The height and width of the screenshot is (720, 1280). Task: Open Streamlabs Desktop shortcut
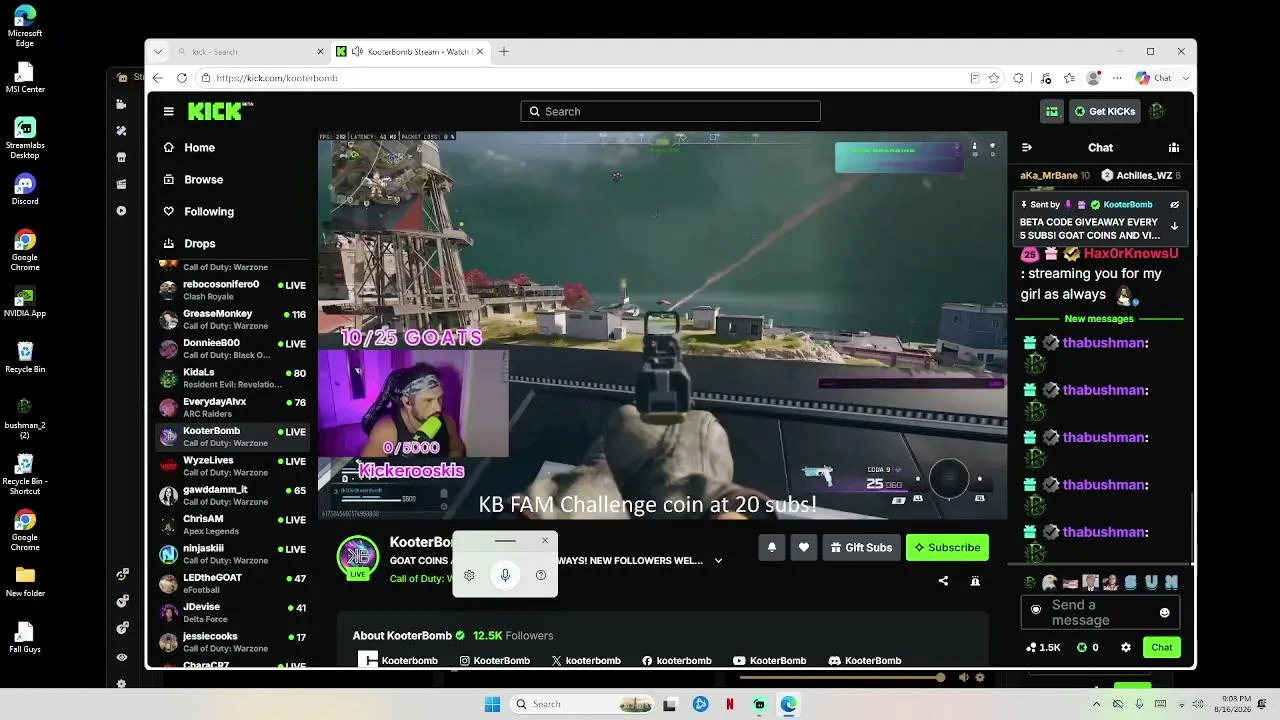tap(25, 138)
